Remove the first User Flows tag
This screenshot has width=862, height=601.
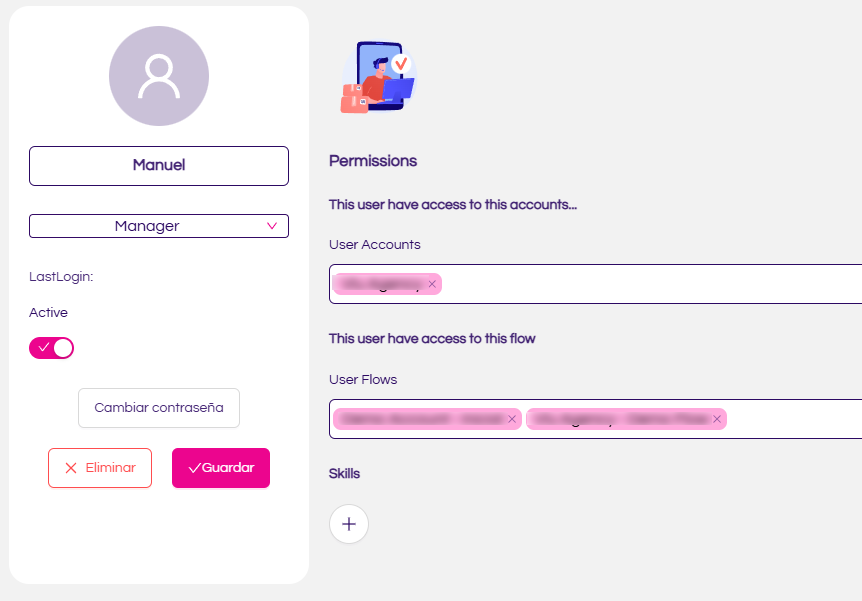(x=512, y=419)
